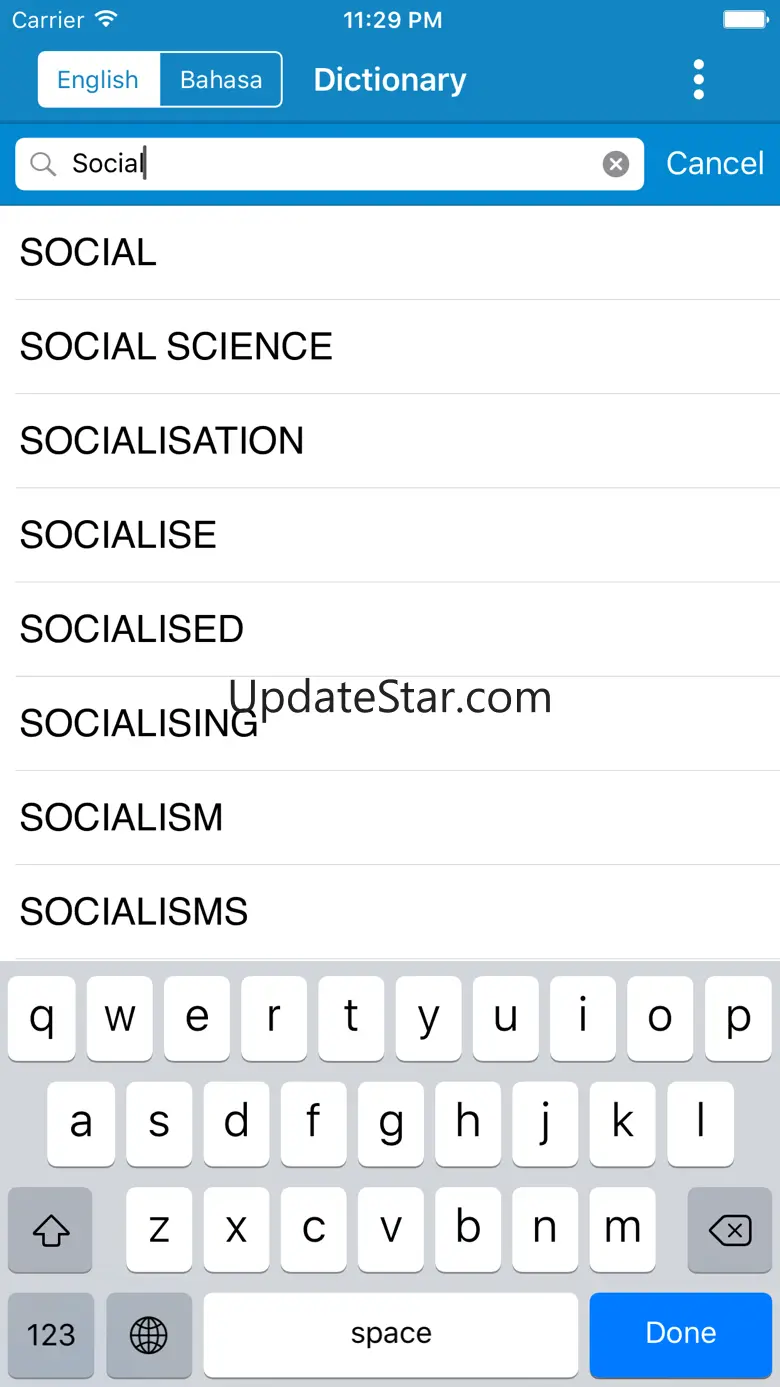This screenshot has width=780, height=1387.
Task: Select the English language segment
Action: point(98,80)
